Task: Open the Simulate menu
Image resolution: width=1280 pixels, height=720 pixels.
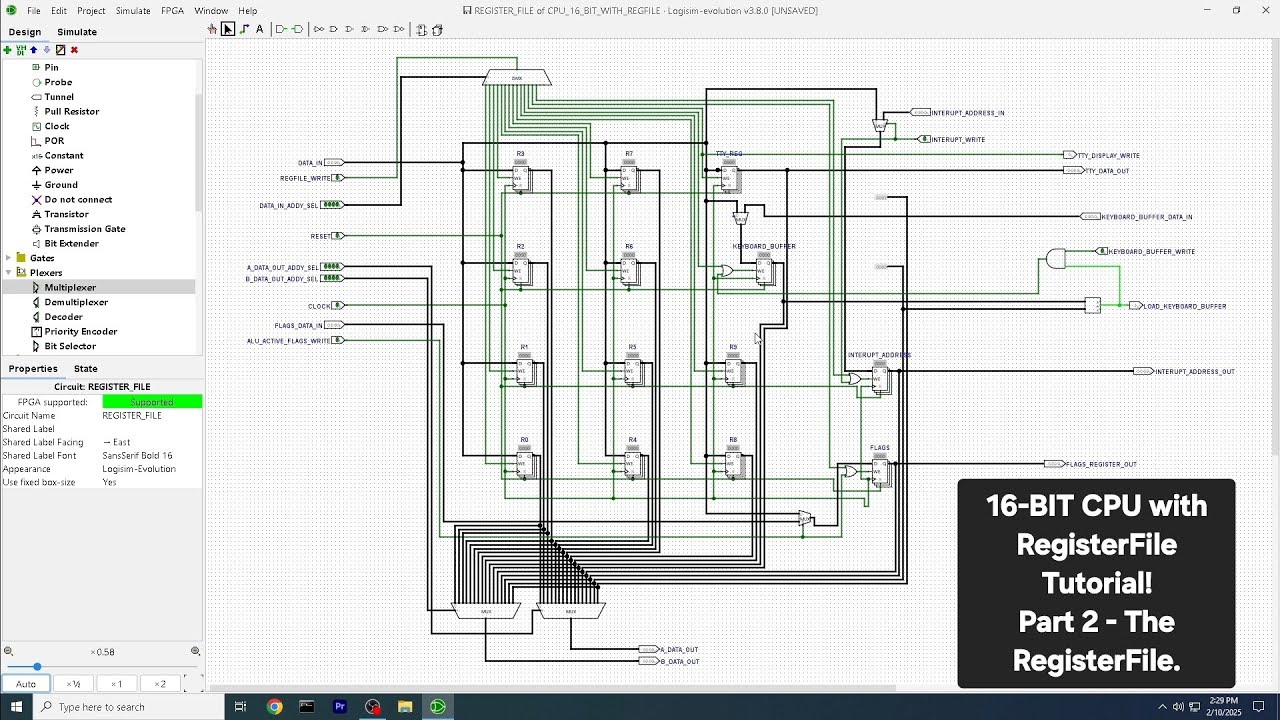Action: 133,11
